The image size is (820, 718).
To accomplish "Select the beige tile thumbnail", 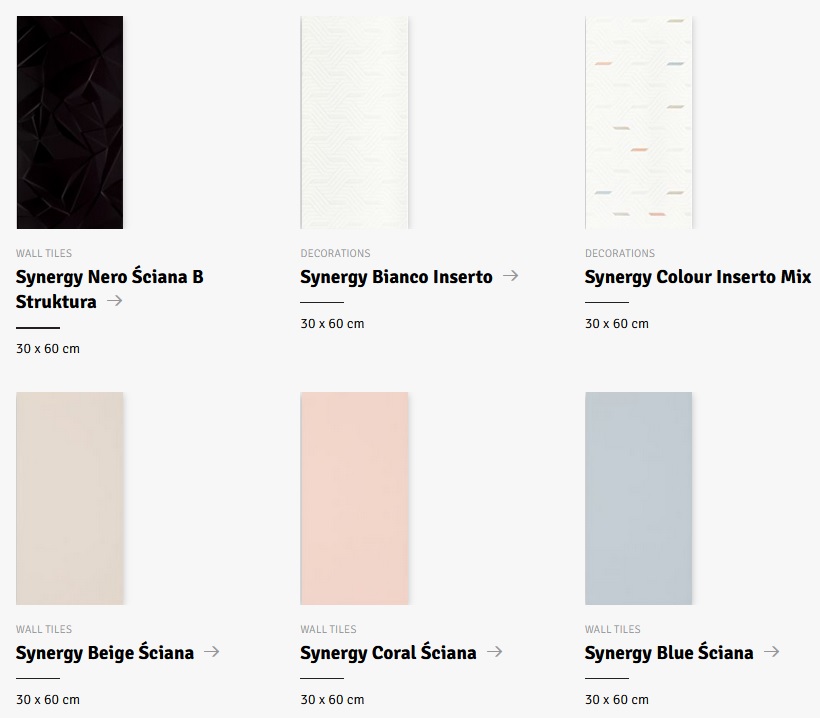I will pyautogui.click(x=70, y=498).
